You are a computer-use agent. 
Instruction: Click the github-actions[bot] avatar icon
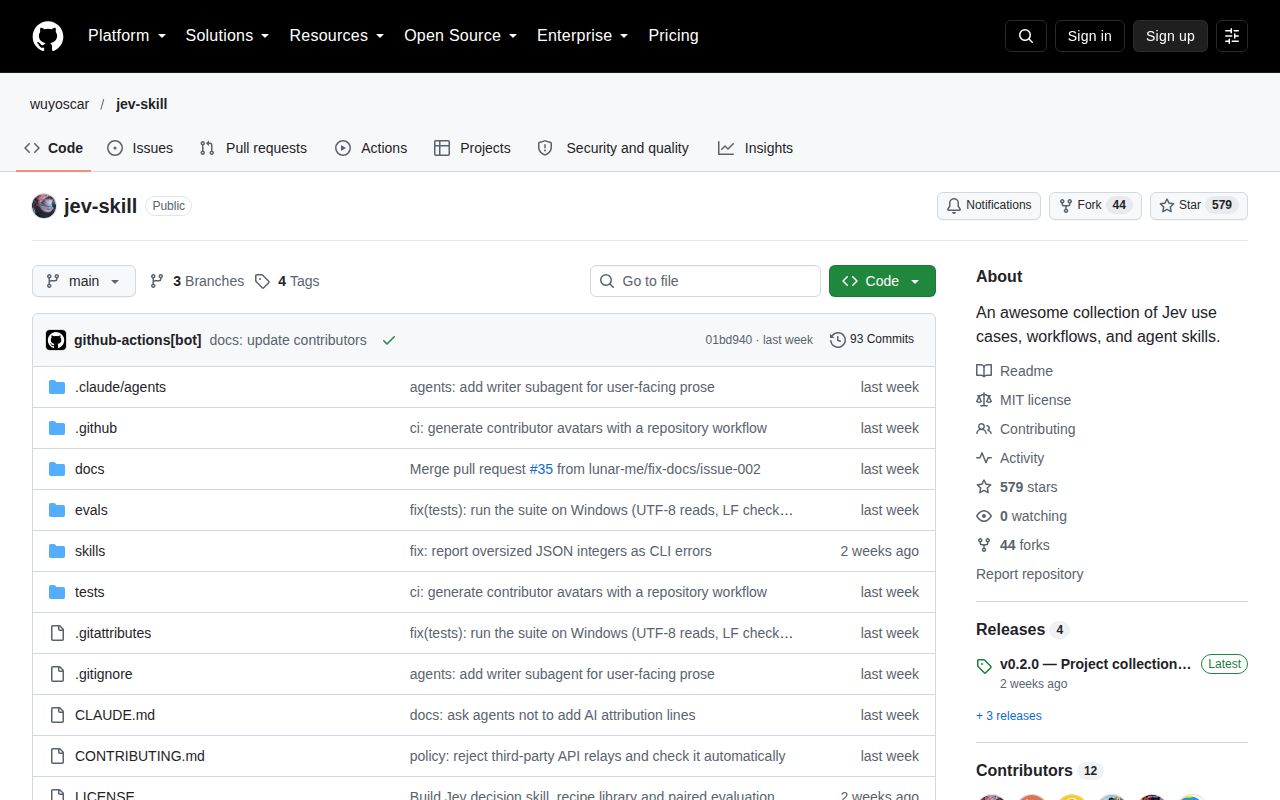[56, 340]
